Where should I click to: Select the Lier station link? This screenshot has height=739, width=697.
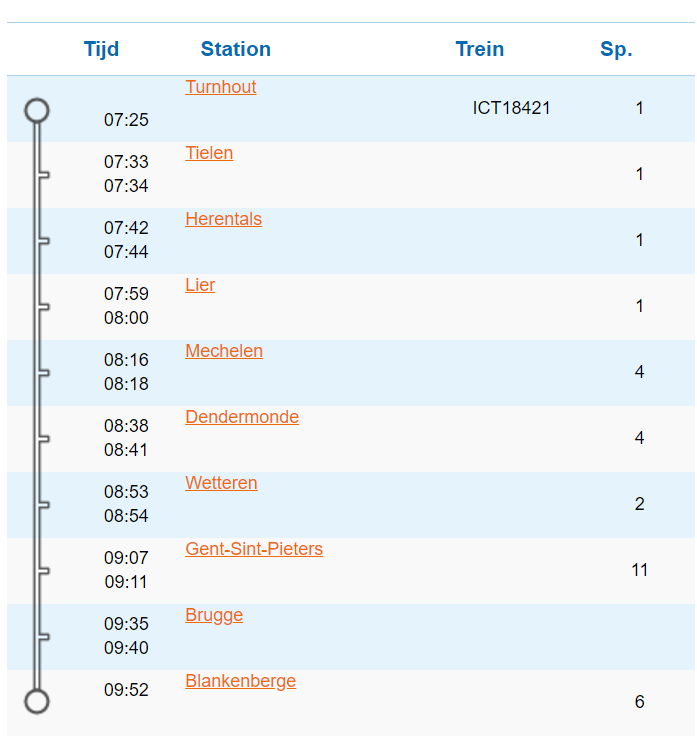pyautogui.click(x=200, y=285)
